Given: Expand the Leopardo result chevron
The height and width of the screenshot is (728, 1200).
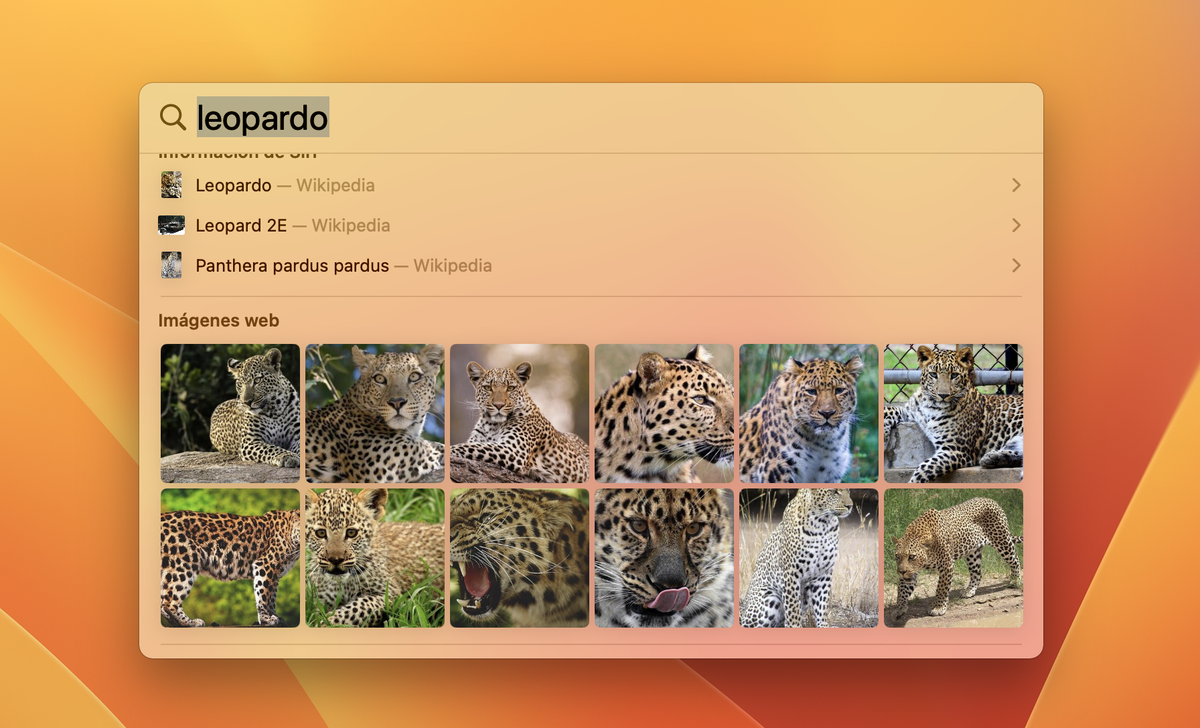Looking at the screenshot, I should (x=1016, y=185).
